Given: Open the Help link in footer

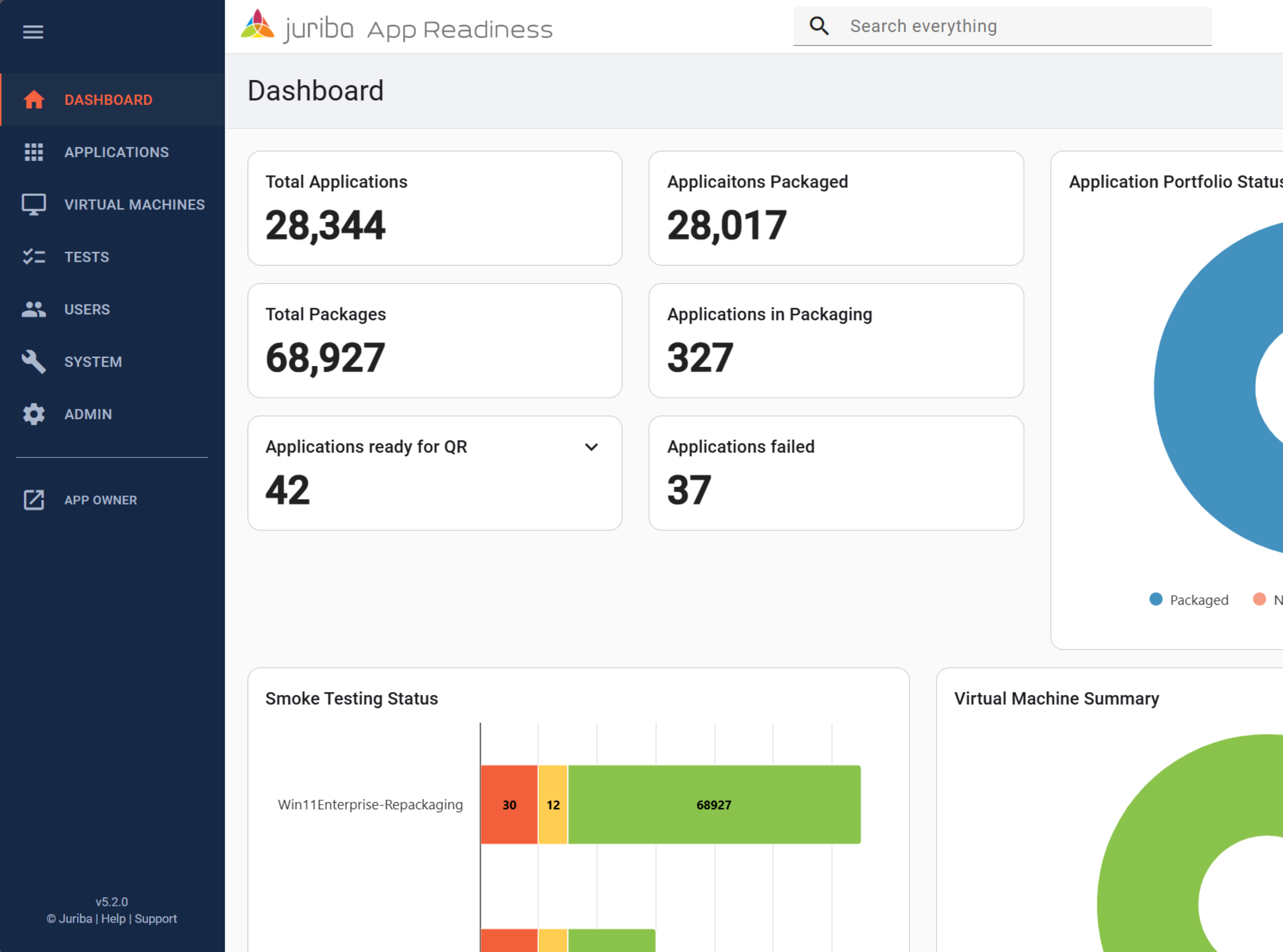Looking at the screenshot, I should point(113,918).
